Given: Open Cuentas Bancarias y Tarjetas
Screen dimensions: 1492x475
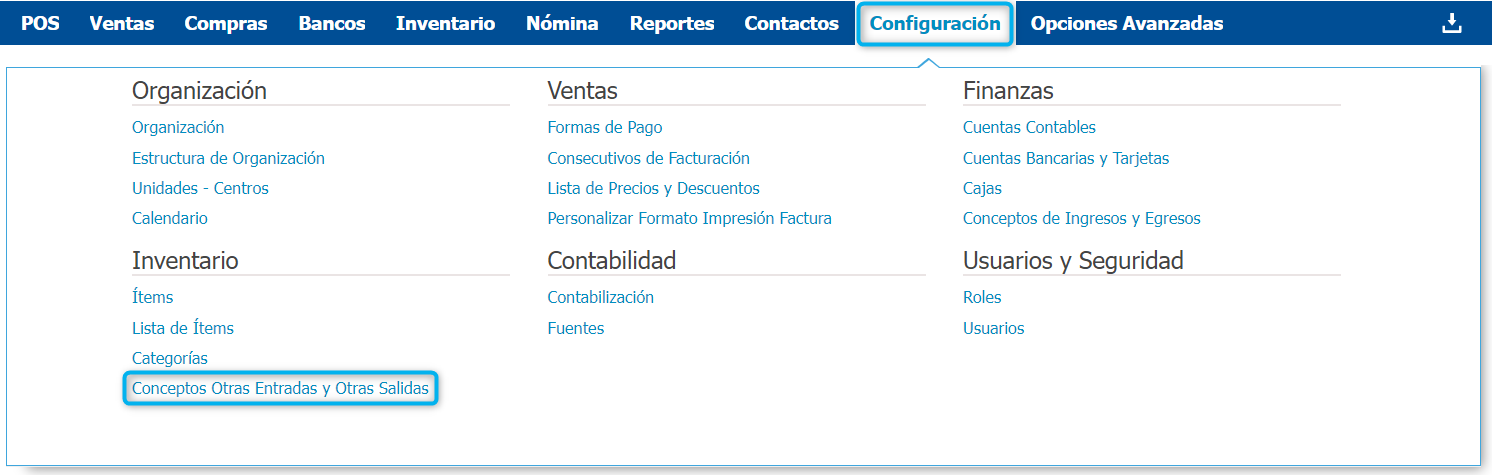Looking at the screenshot, I should [1066, 158].
